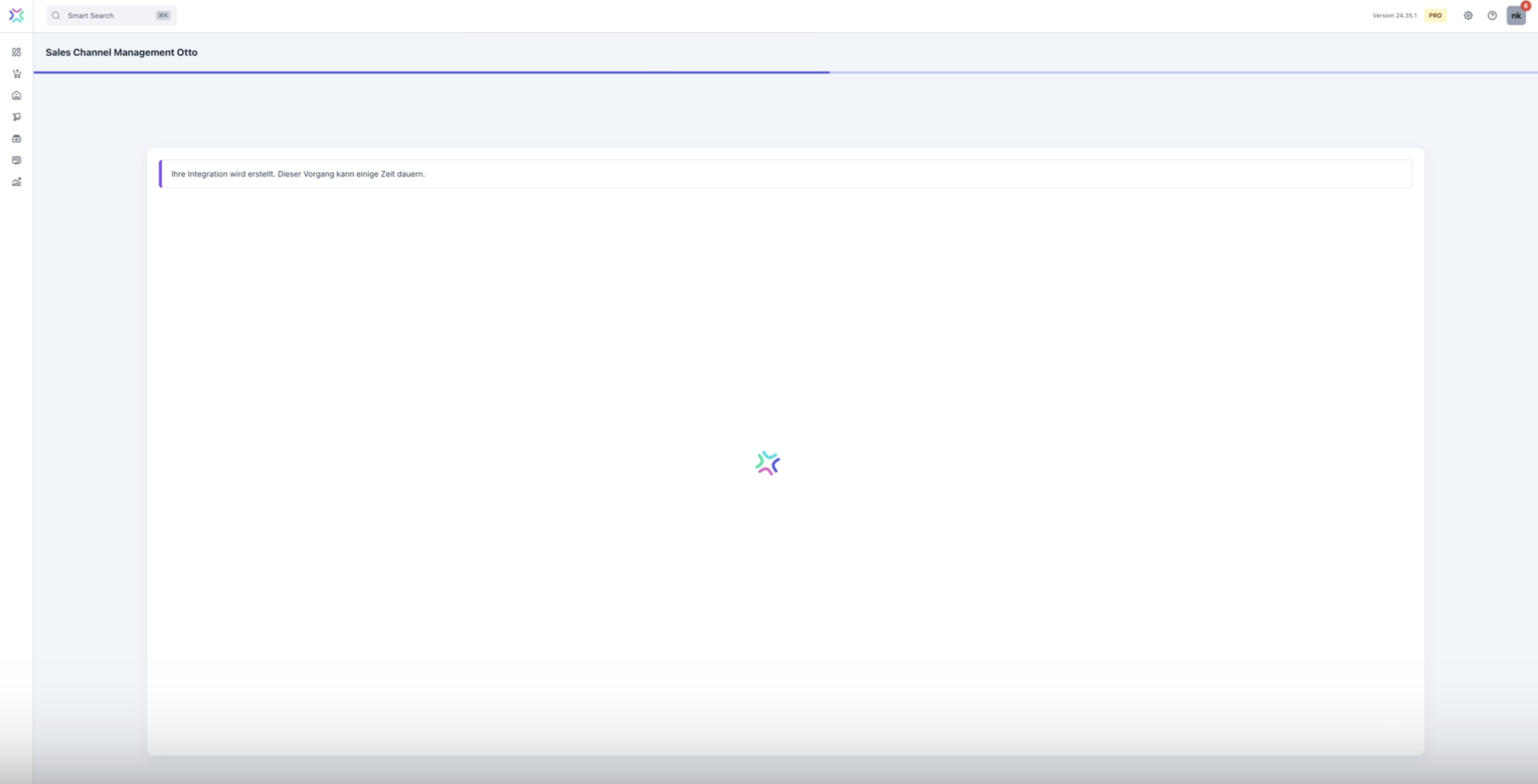
Task: Open the dashboard grid icon in sidebar
Action: [17, 52]
